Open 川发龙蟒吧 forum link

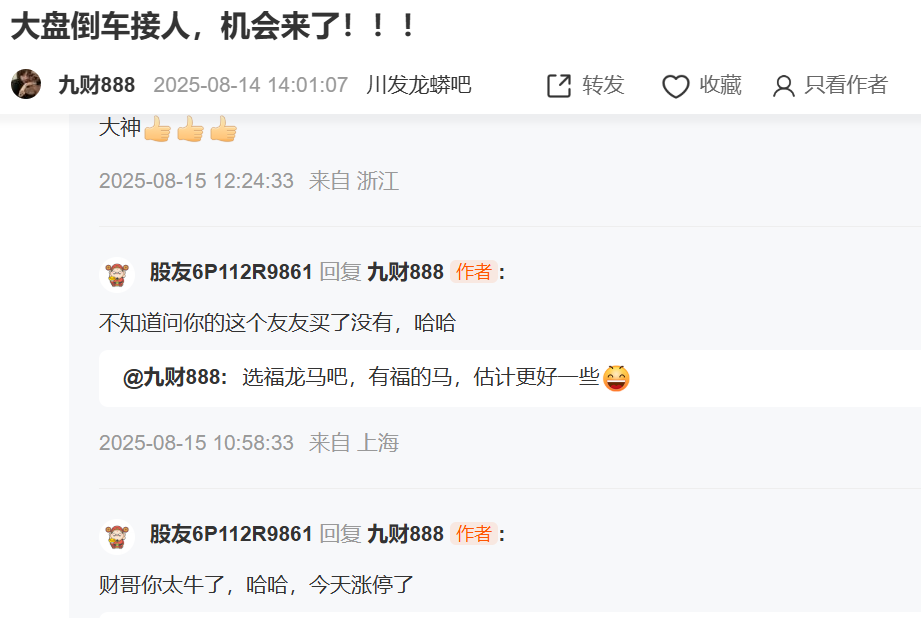coord(419,85)
